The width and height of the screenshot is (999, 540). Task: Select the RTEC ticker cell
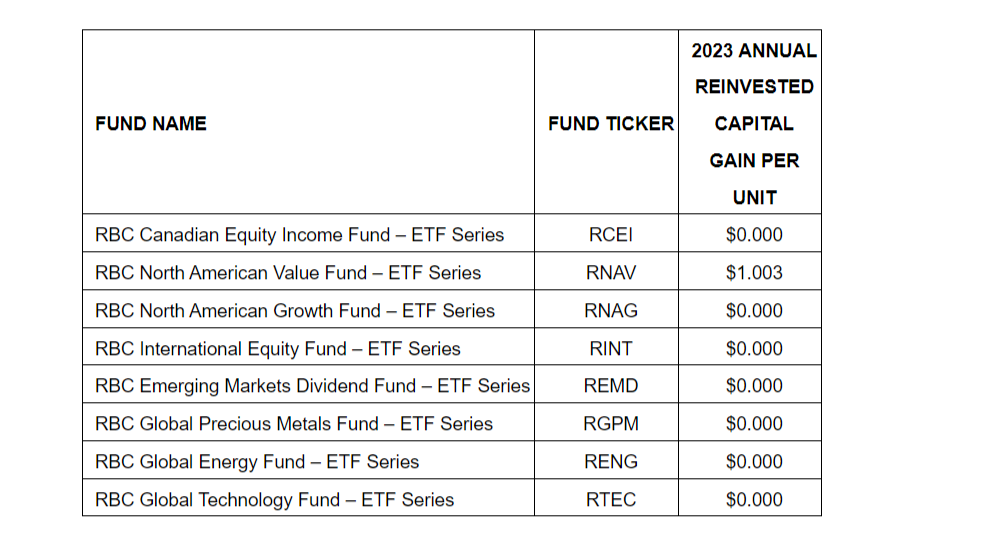point(610,500)
